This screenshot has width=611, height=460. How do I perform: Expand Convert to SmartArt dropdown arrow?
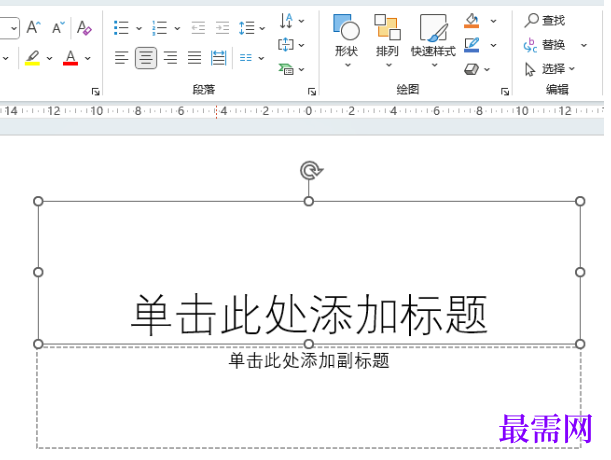coord(302,70)
